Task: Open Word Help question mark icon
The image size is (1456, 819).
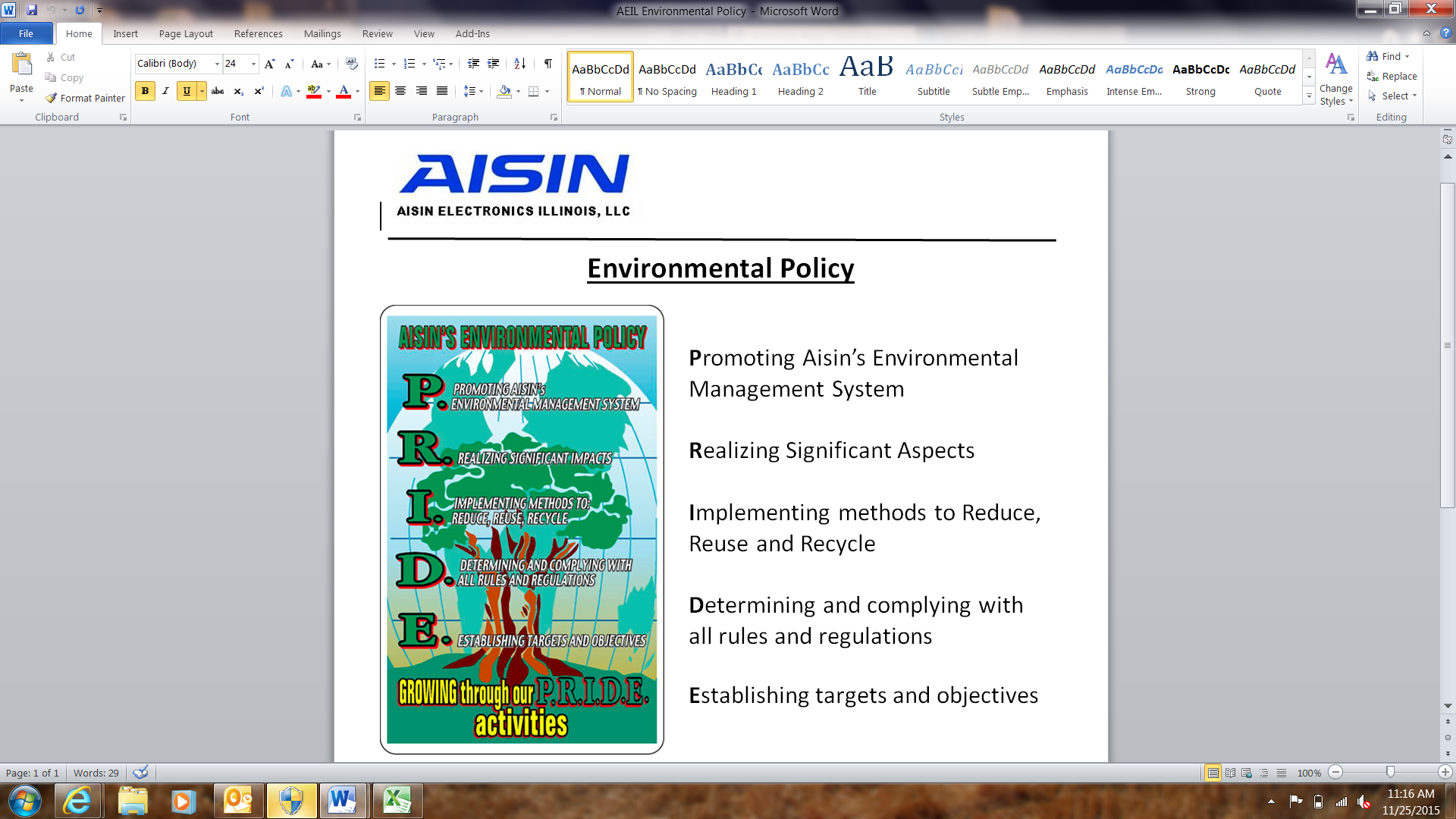Action: point(1445,33)
